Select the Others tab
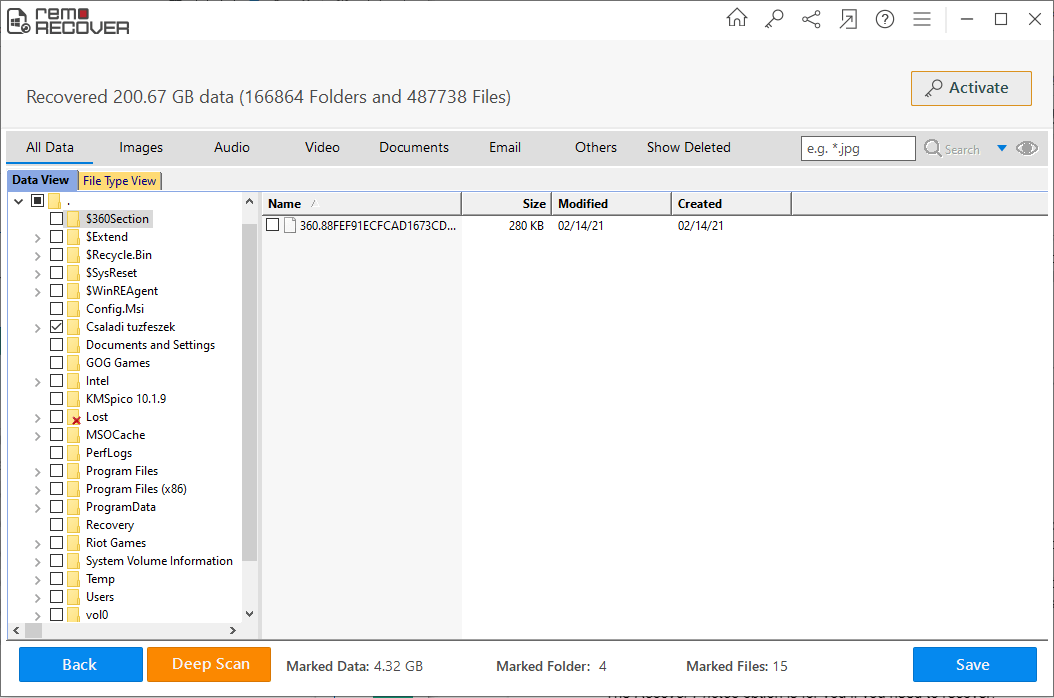 tap(596, 147)
